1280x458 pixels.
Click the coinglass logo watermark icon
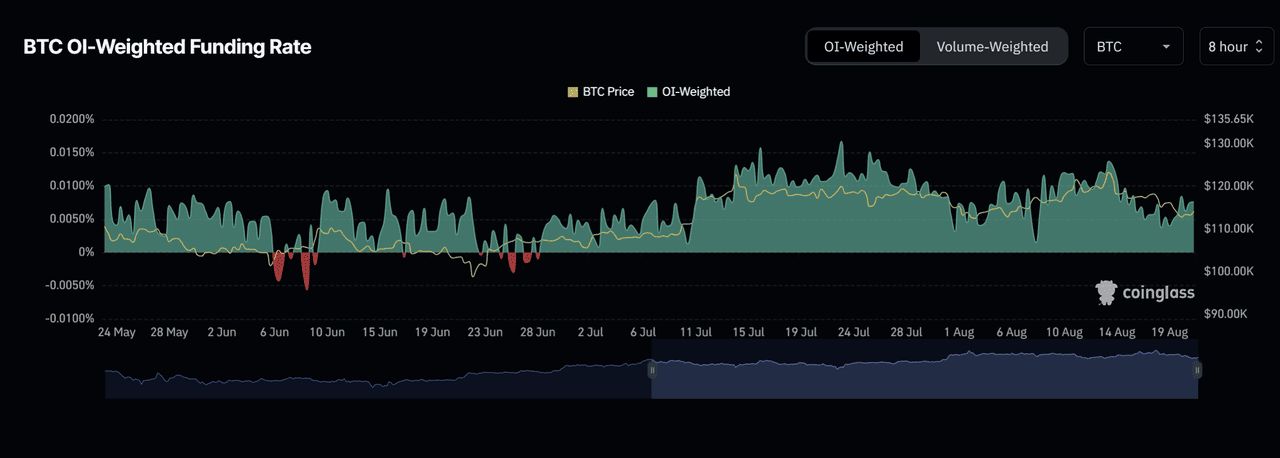(x=1106, y=293)
